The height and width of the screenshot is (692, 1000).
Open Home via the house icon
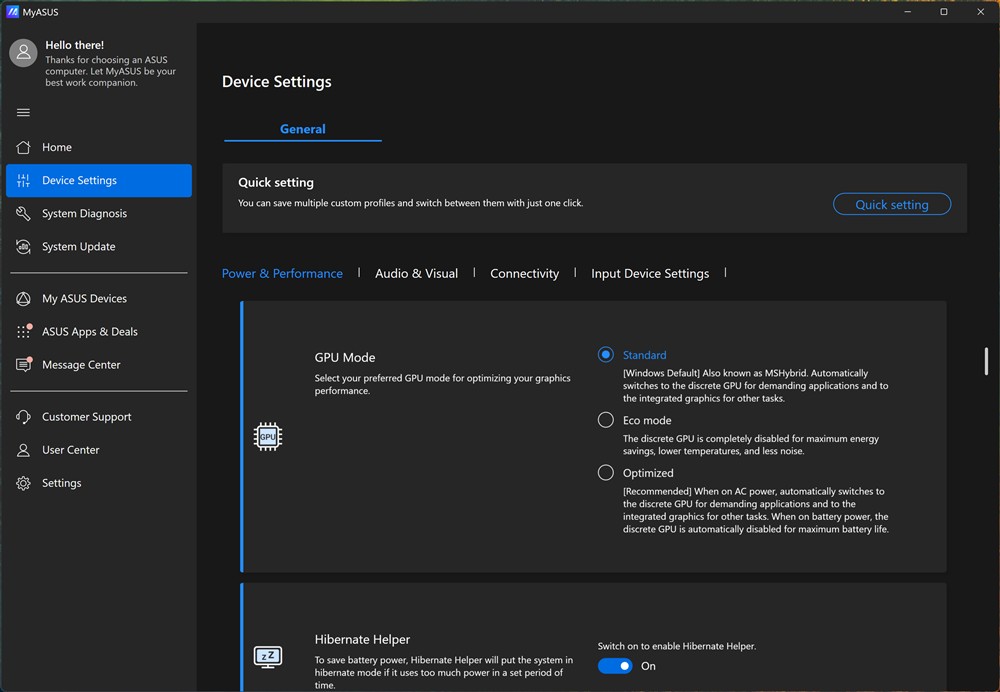[x=24, y=147]
